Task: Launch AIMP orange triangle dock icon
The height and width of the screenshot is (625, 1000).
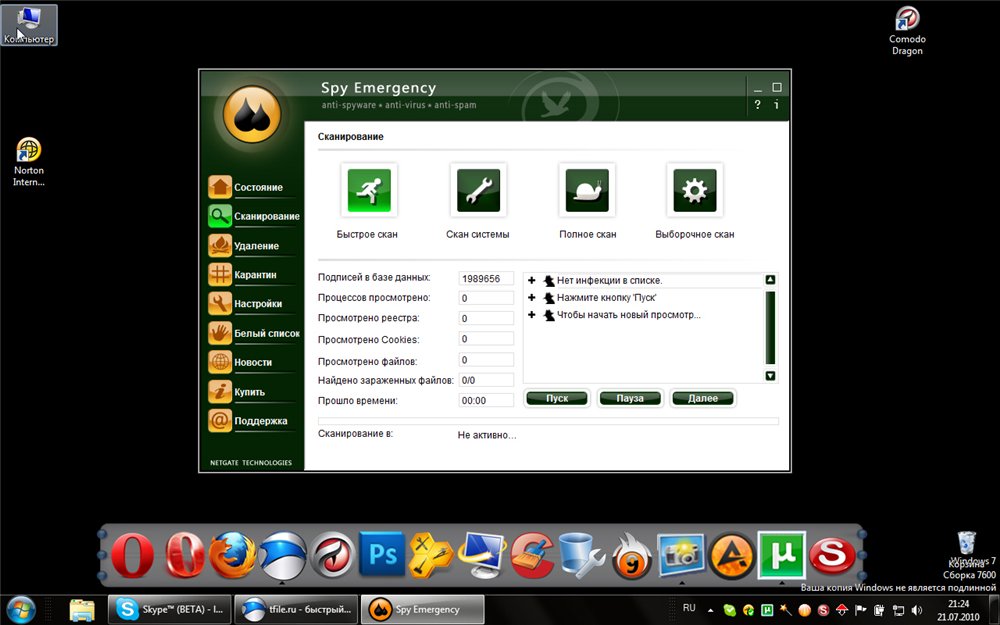Action: [x=732, y=555]
